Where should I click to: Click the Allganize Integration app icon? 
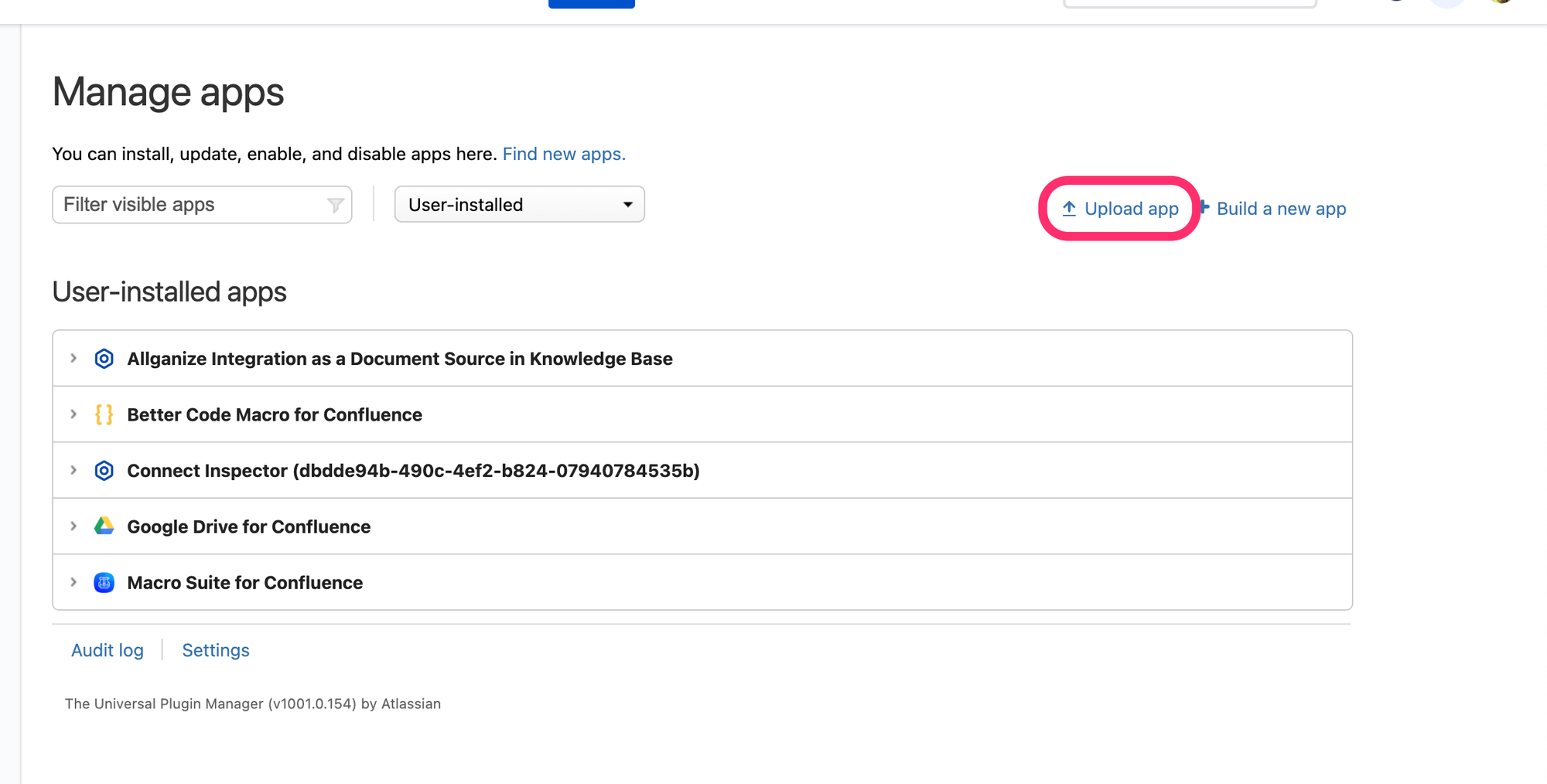point(104,359)
